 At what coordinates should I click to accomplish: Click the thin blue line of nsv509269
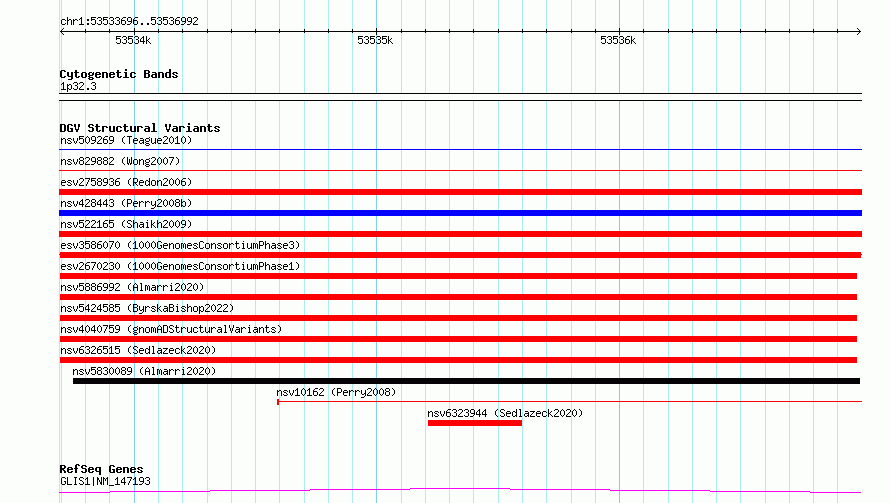point(460,150)
